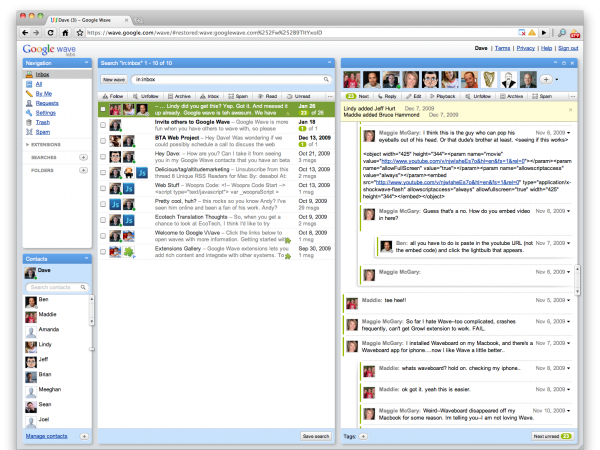Click Read in the inbox toolbar

coord(267,96)
